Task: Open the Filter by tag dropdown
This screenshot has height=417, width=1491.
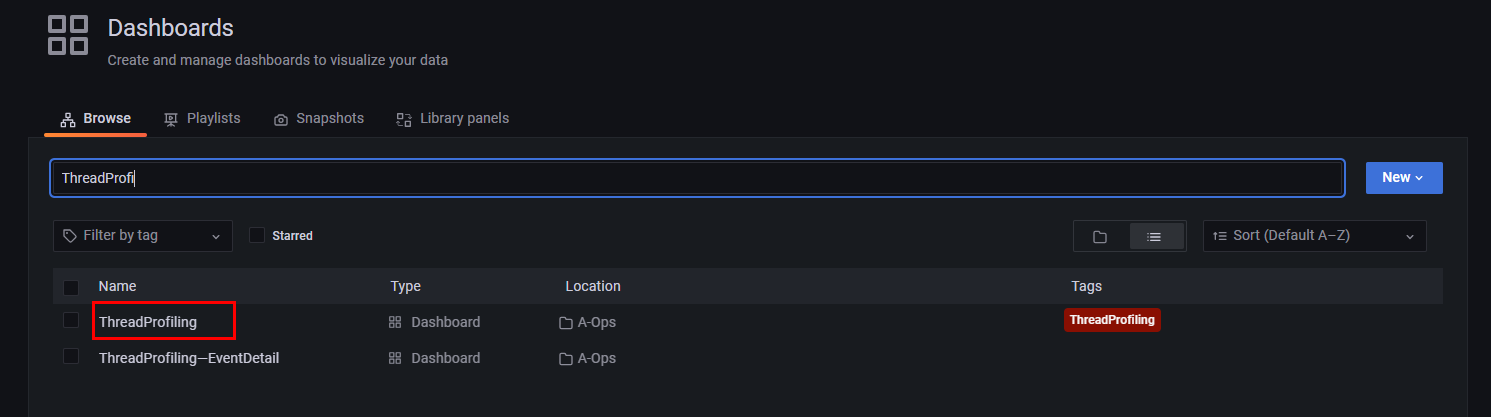Action: coord(142,236)
